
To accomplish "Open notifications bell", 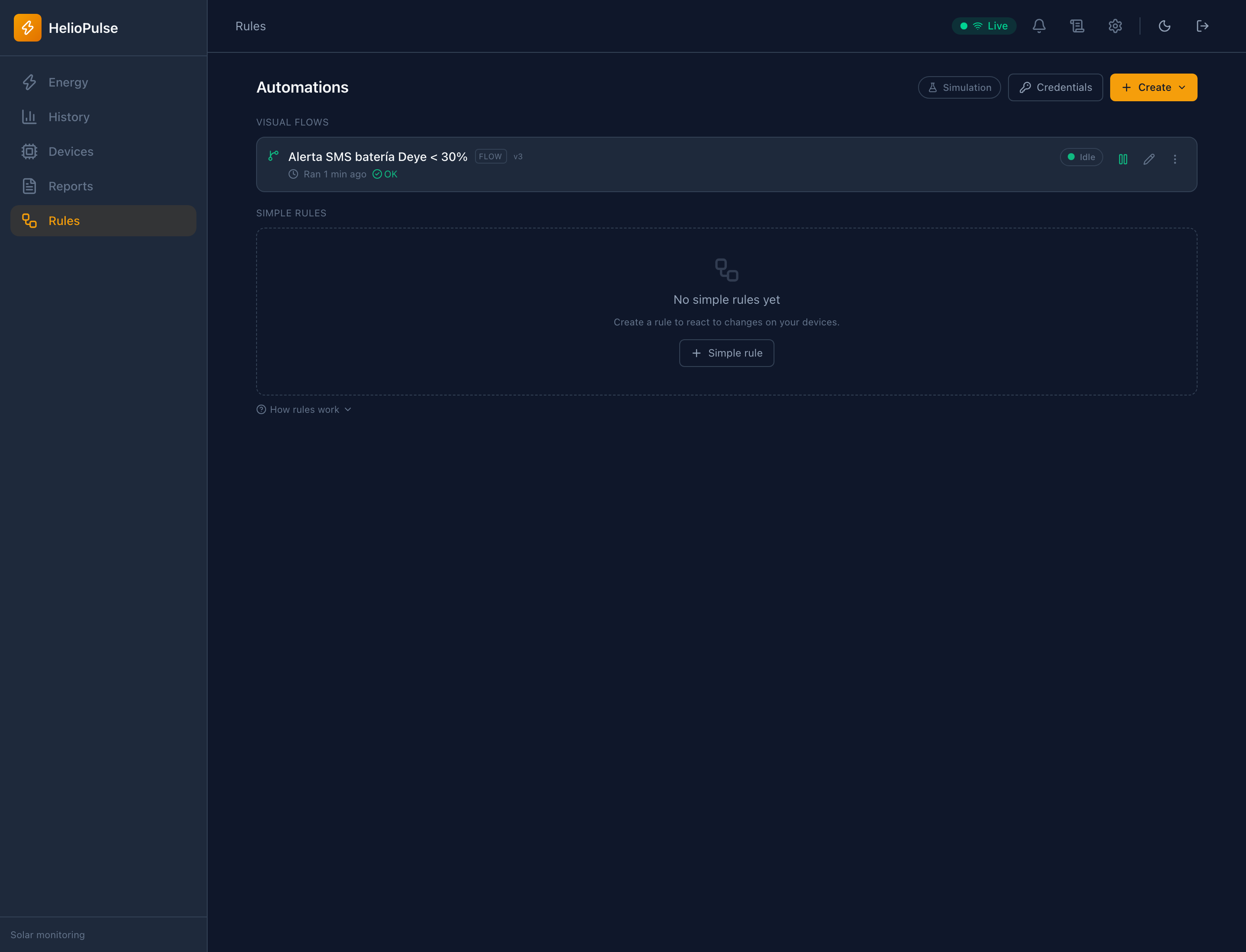I will coord(1039,26).
